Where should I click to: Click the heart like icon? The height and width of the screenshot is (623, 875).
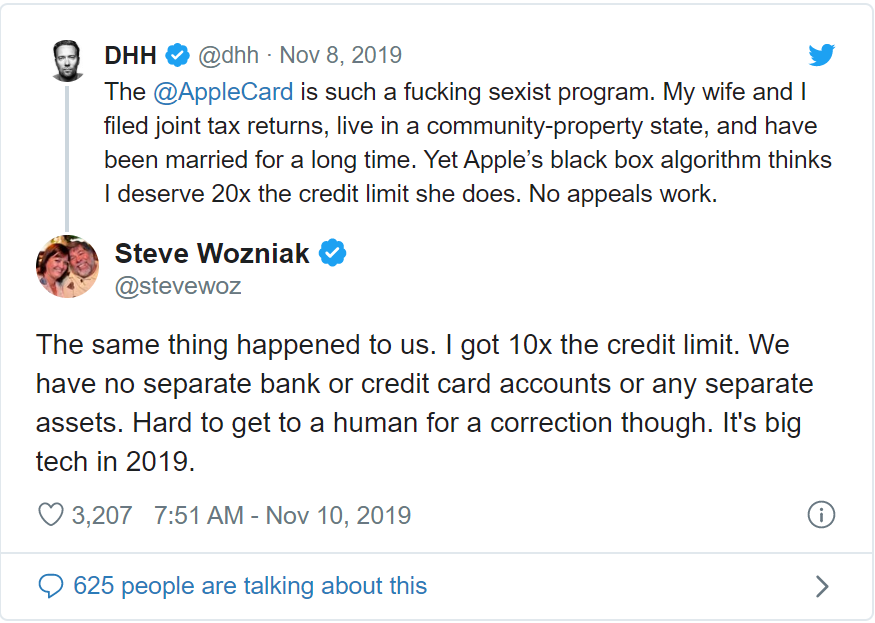[51, 515]
